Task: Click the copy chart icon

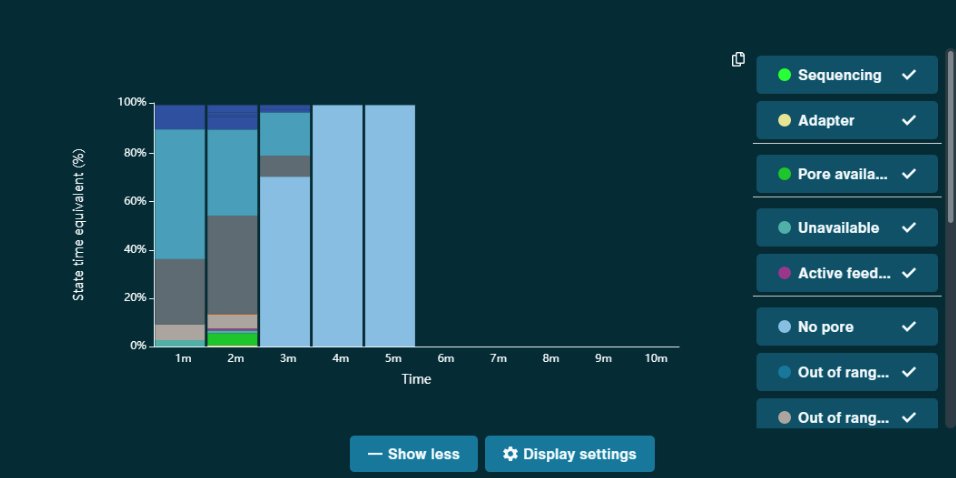Action: [738, 59]
